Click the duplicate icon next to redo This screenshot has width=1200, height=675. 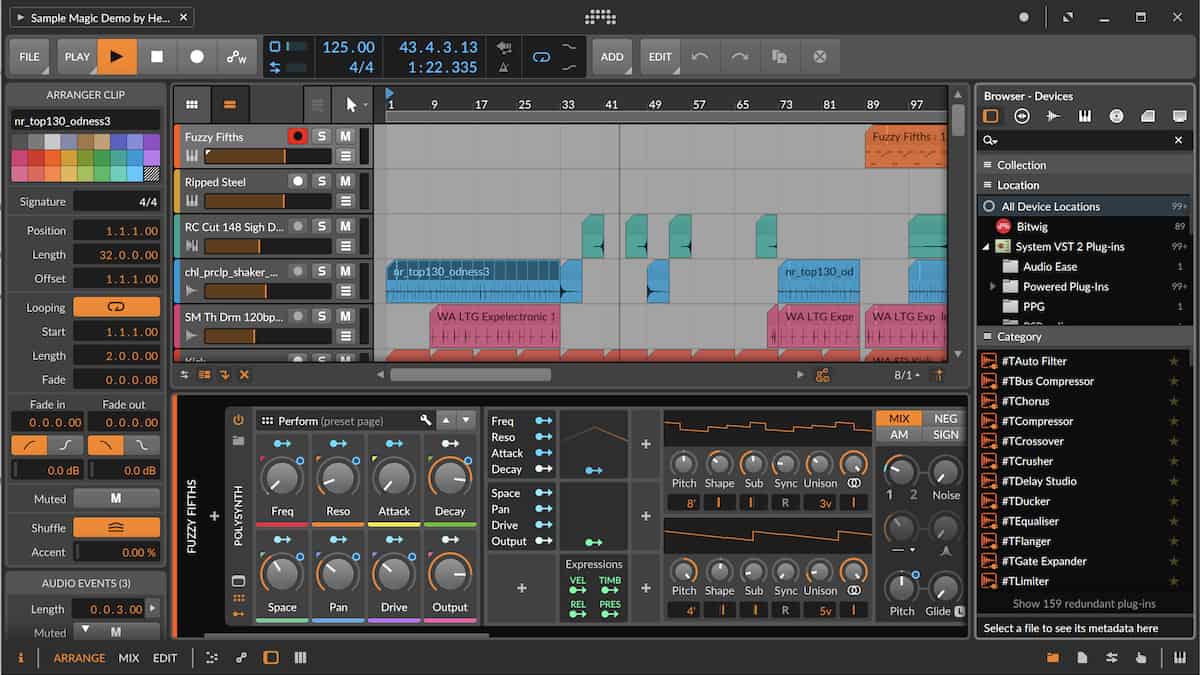(x=780, y=57)
